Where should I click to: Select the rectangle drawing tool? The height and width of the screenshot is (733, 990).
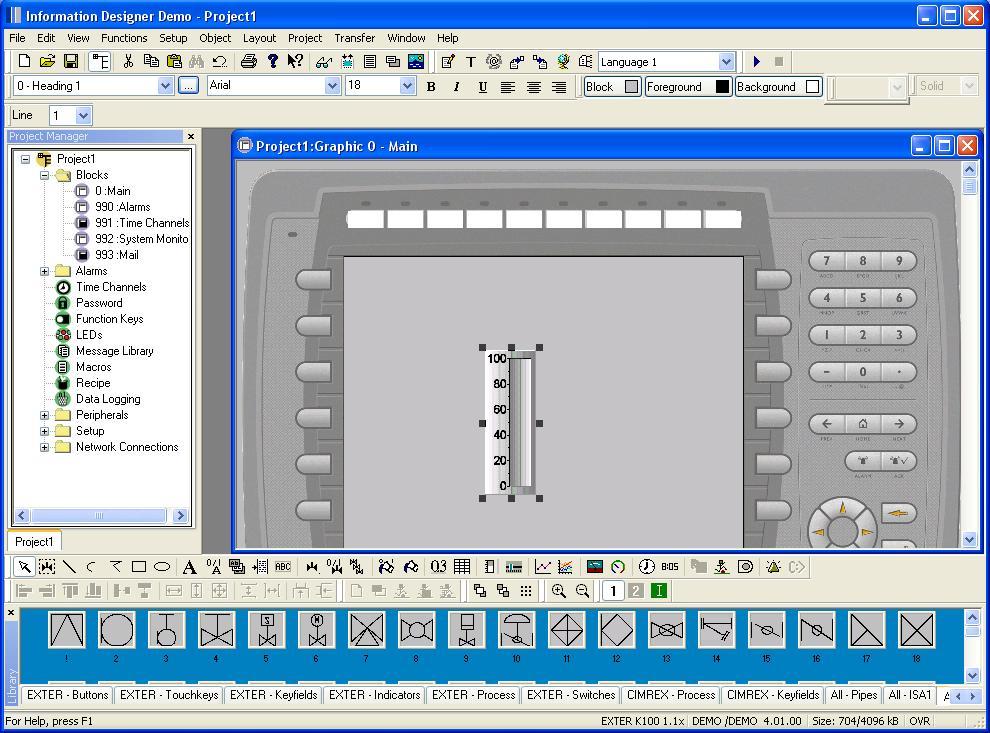point(139,567)
